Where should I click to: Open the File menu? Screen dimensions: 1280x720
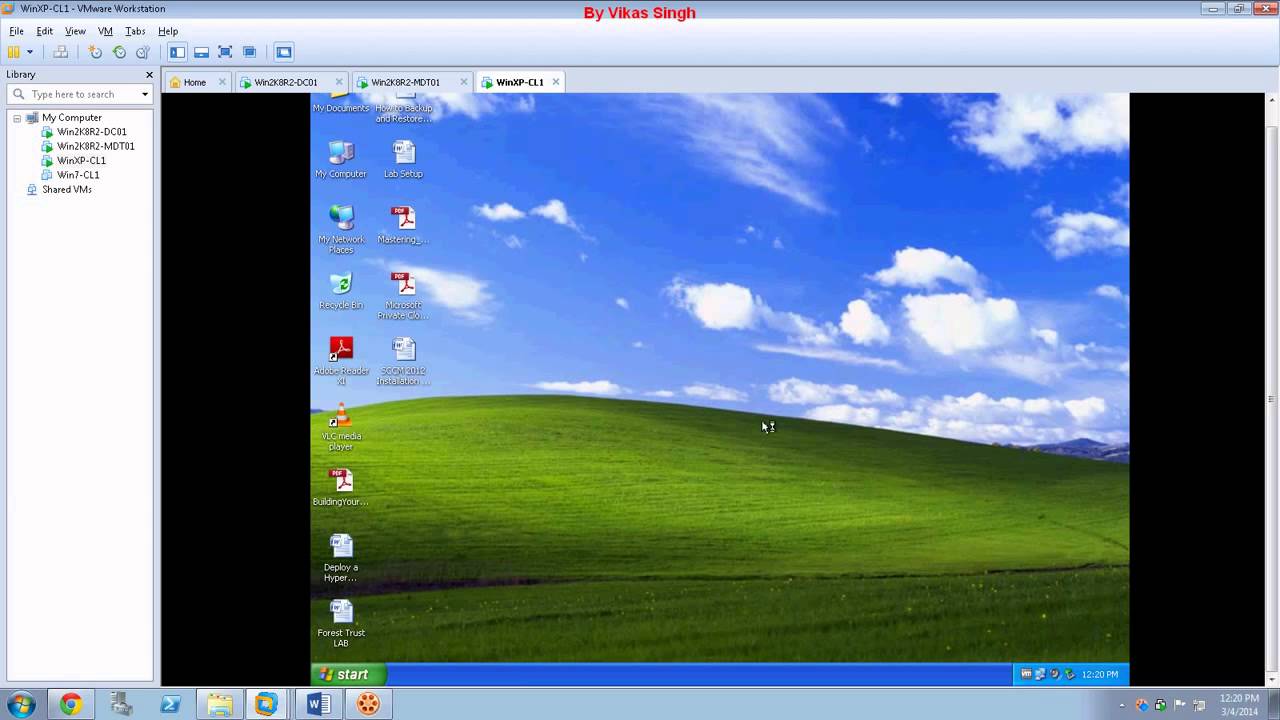tap(16, 31)
